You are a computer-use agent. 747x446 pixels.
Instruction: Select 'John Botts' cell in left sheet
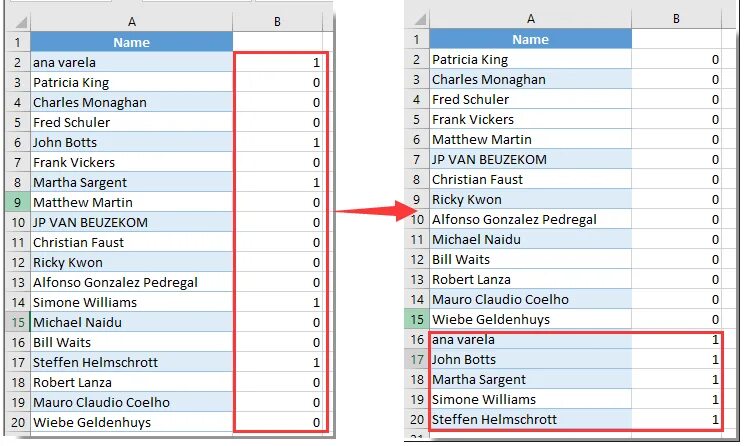131,142
